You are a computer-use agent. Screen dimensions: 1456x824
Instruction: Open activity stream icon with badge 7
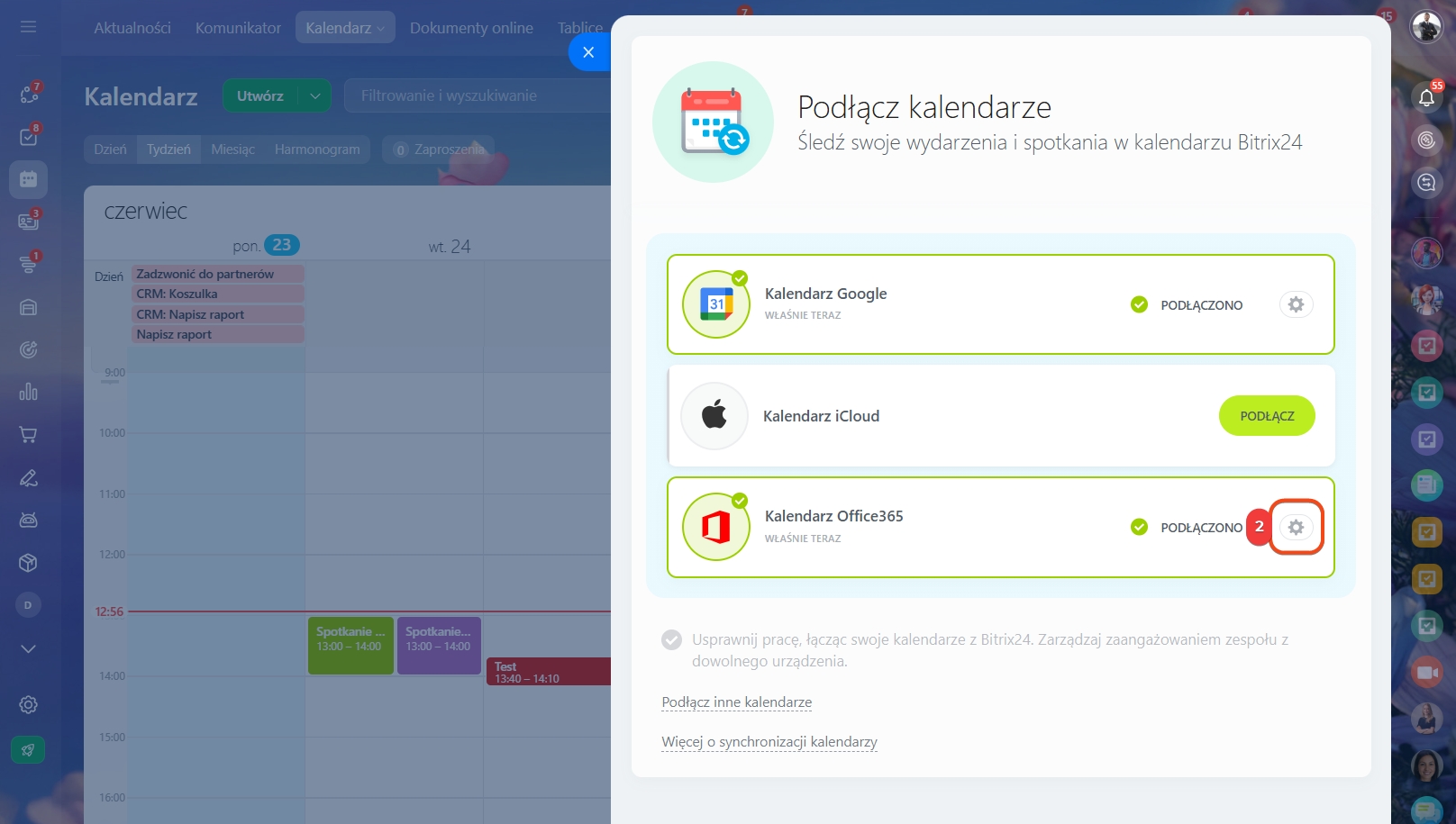click(28, 95)
